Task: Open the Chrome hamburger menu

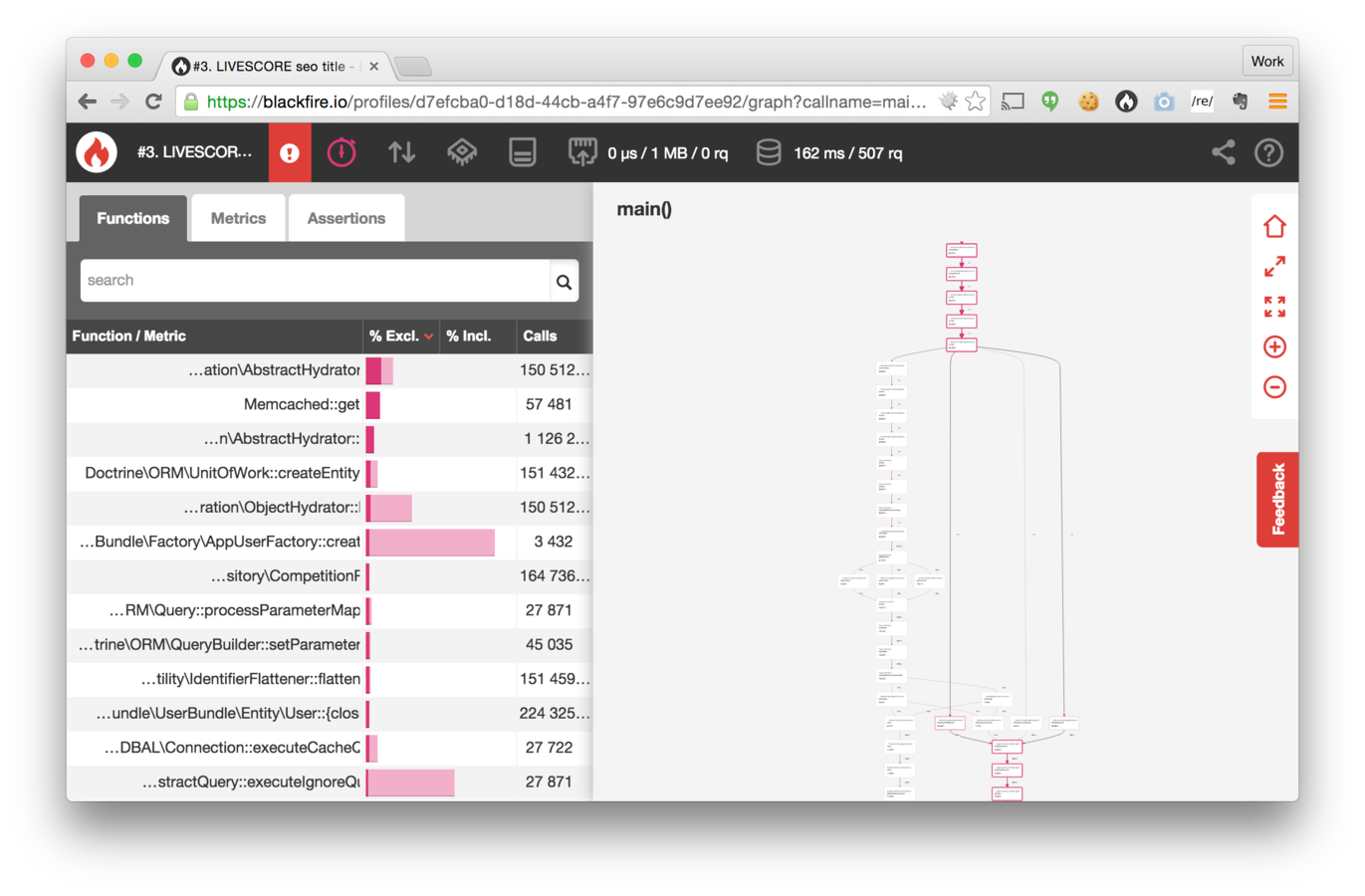Action: pyautogui.click(x=1277, y=102)
